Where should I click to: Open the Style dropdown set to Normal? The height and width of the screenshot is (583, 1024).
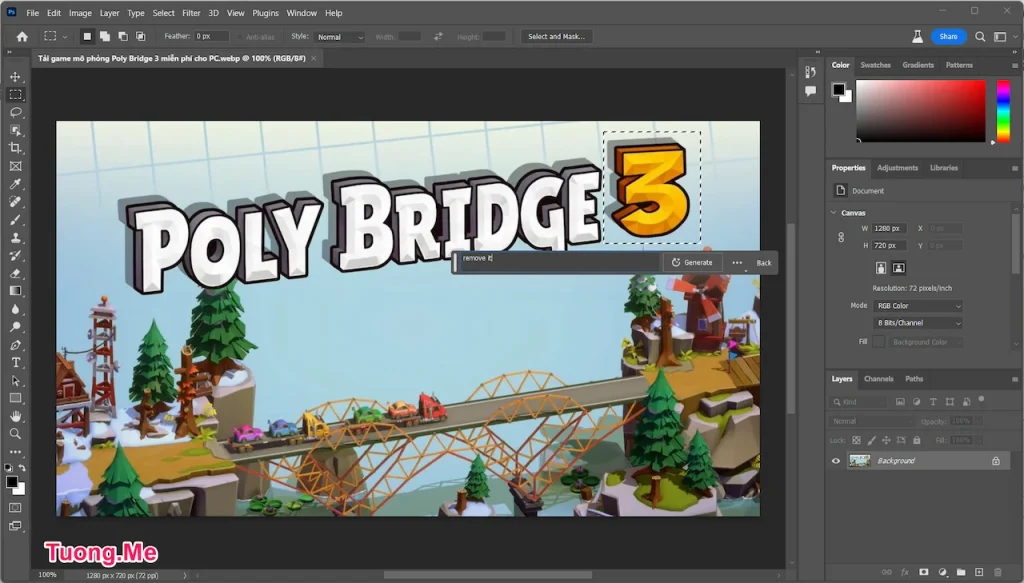pyautogui.click(x=340, y=37)
